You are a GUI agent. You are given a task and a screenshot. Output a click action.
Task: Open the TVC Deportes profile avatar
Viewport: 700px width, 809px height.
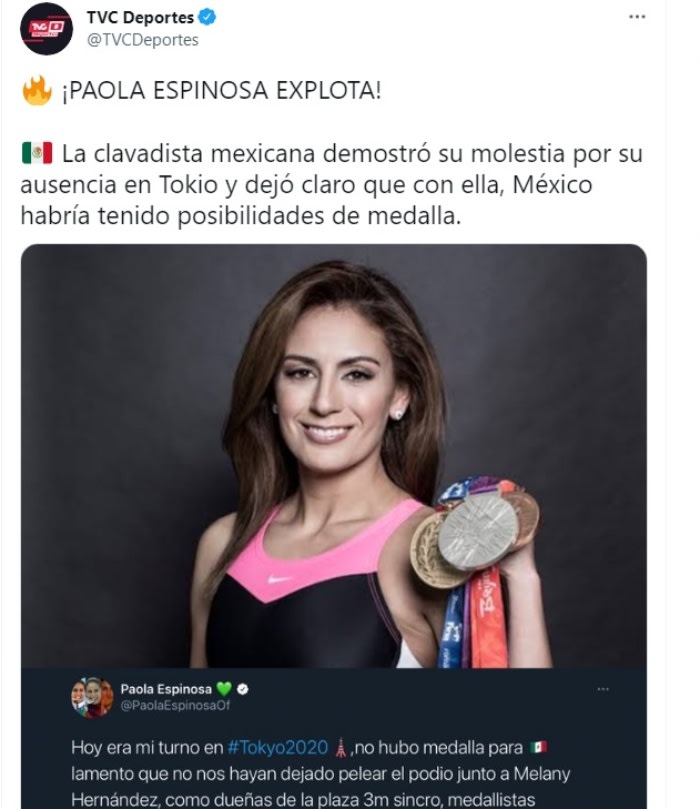[x=46, y=29]
